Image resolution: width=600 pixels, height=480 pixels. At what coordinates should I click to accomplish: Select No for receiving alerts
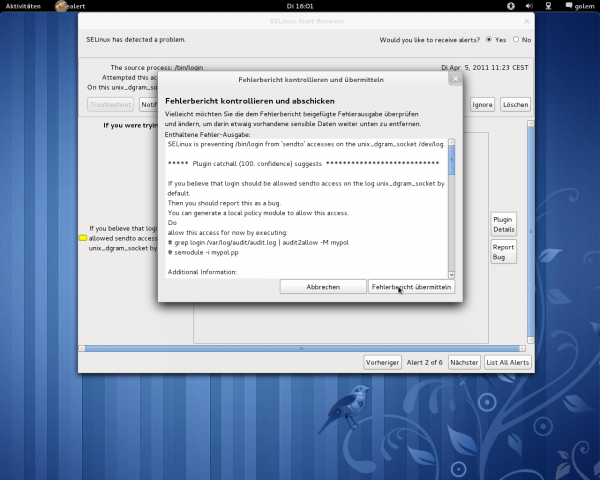(515, 40)
